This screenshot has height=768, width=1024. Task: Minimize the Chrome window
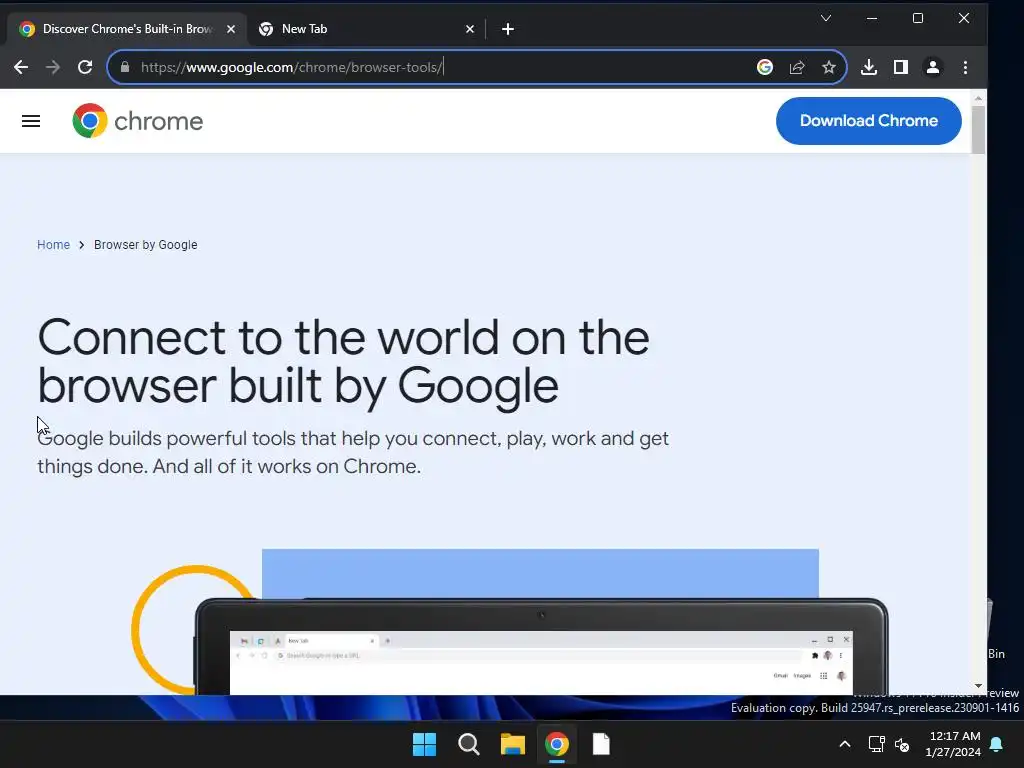(872, 18)
